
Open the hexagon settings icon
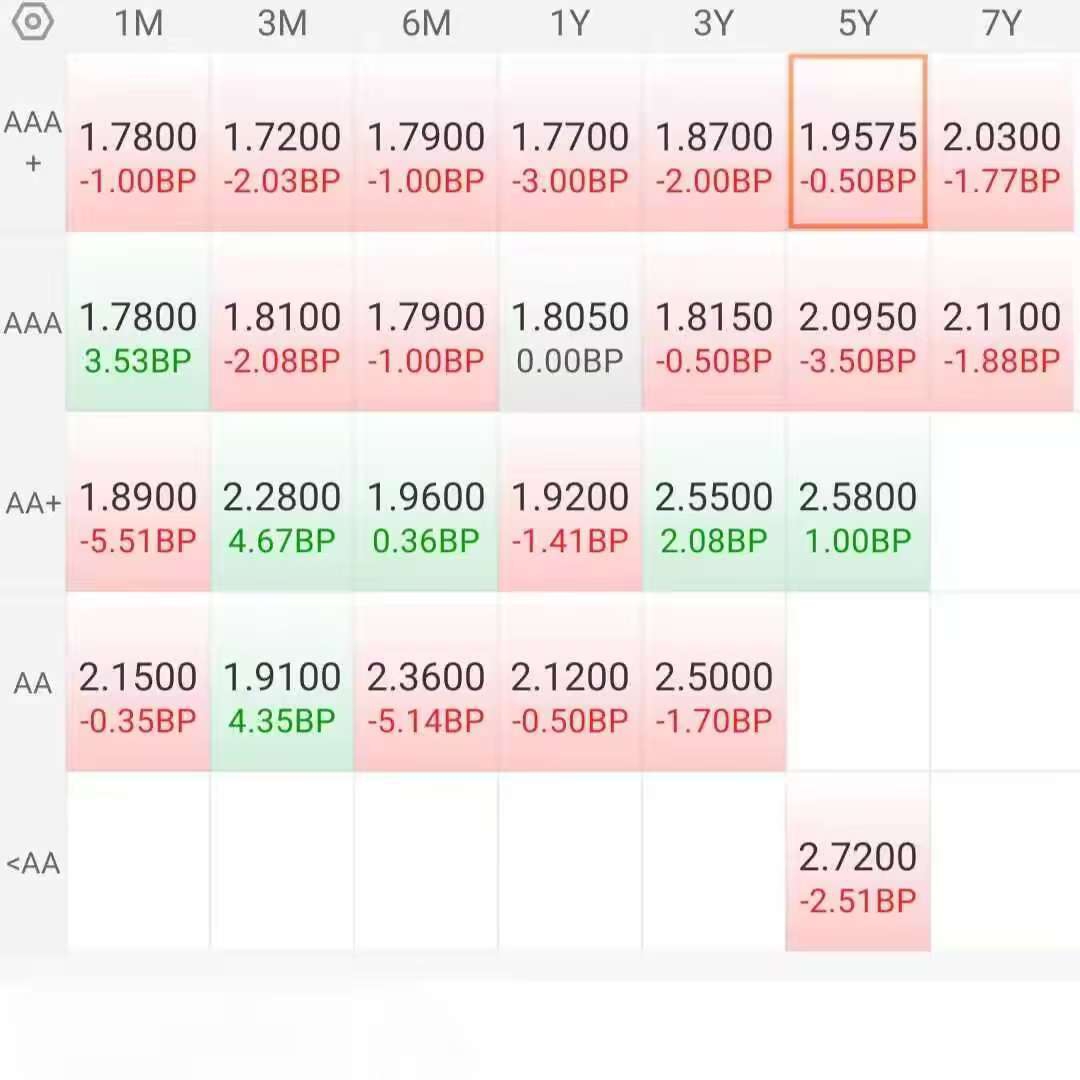[32, 21]
